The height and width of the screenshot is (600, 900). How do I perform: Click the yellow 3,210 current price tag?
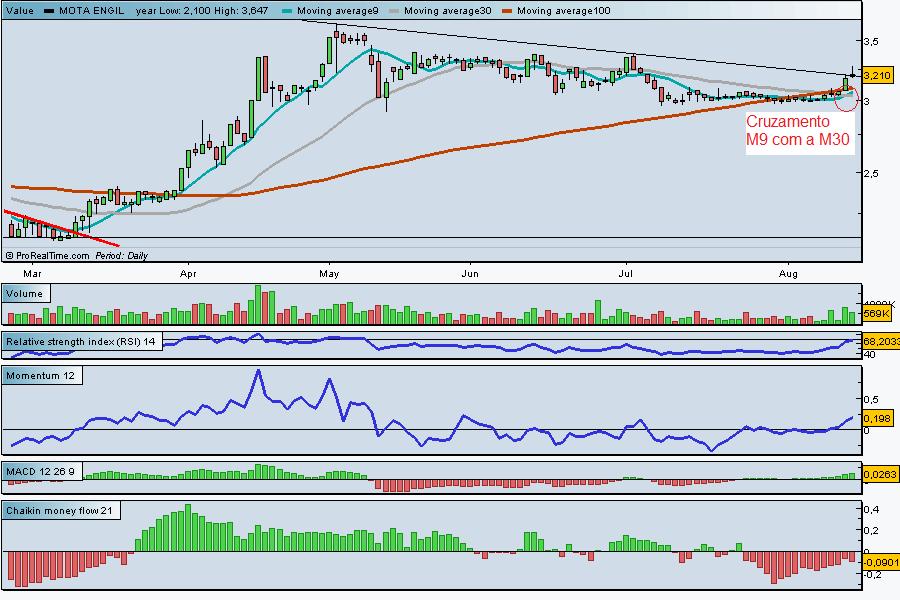[x=878, y=75]
